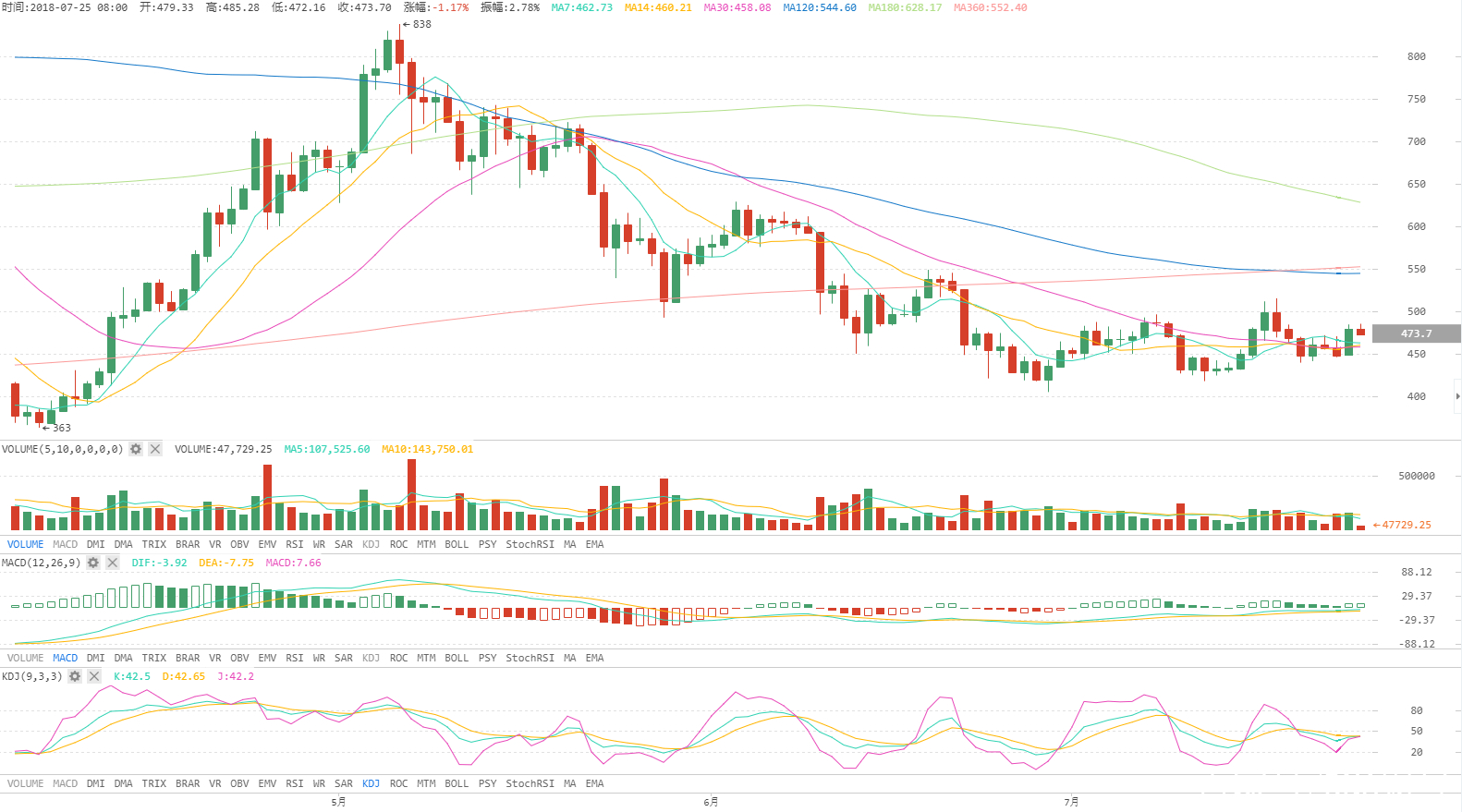Click the VOLUME(5,10,0,0,0,0) indicator title

[x=62, y=449]
